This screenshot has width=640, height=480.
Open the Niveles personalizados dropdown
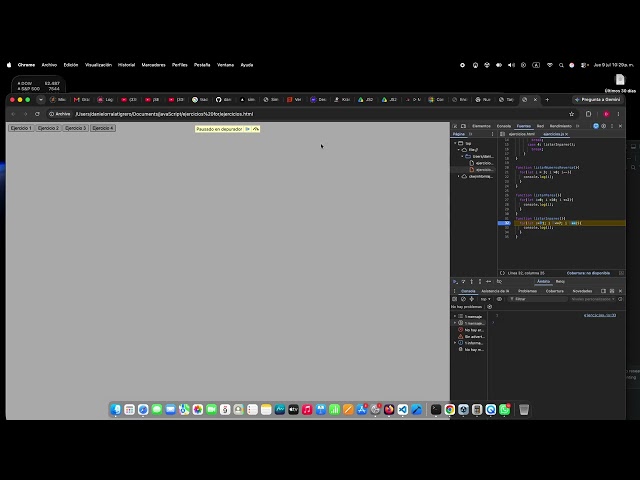point(593,299)
